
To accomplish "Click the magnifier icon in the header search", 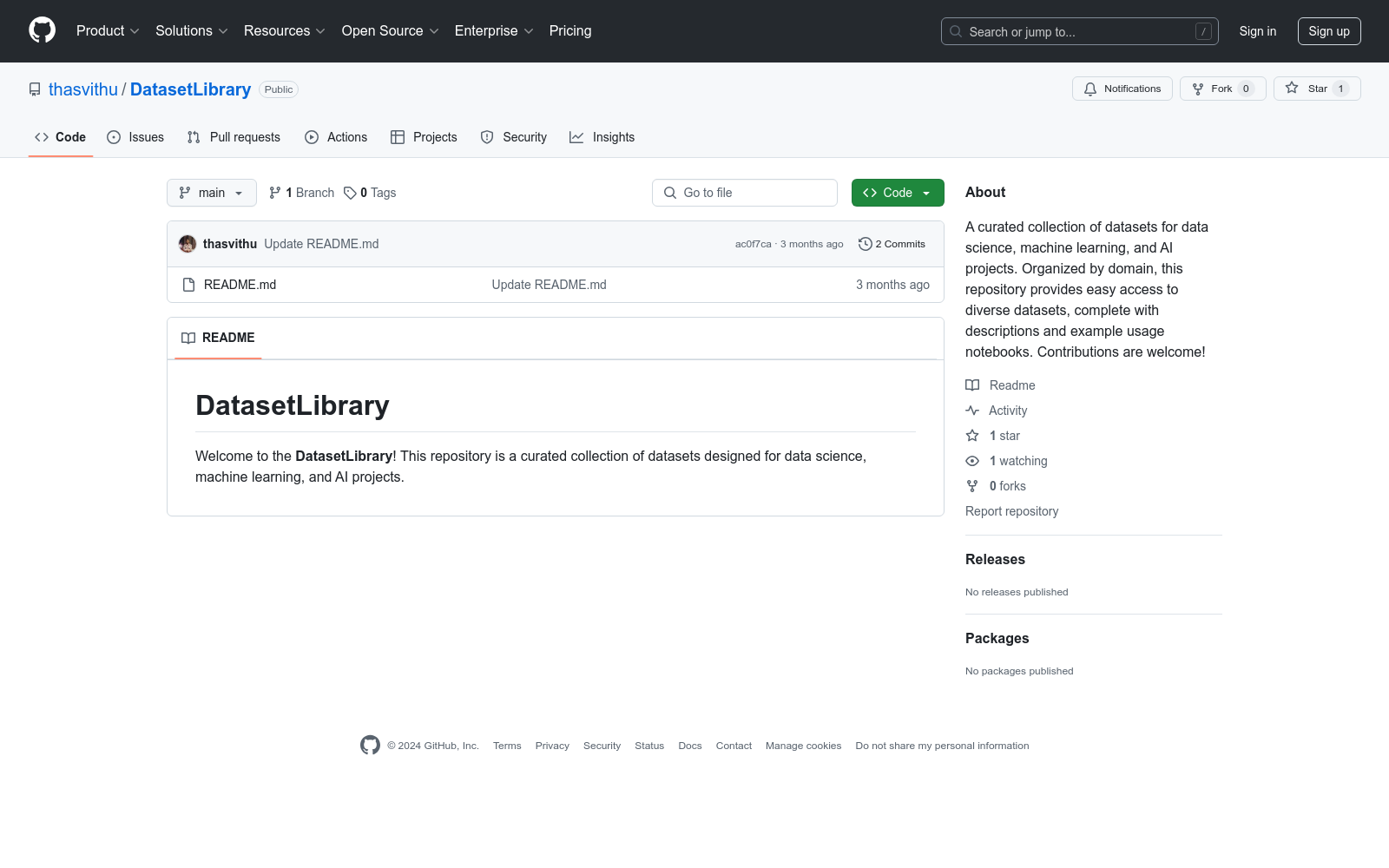I will [956, 31].
